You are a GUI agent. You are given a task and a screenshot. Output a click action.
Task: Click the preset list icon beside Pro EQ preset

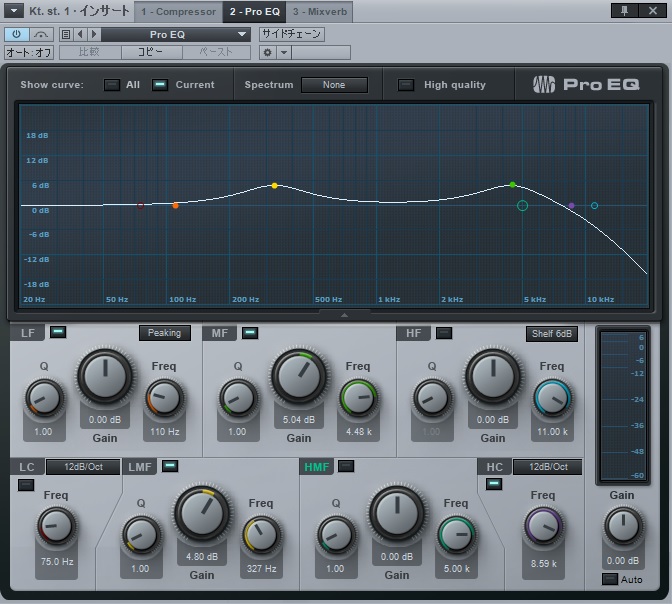[66, 34]
